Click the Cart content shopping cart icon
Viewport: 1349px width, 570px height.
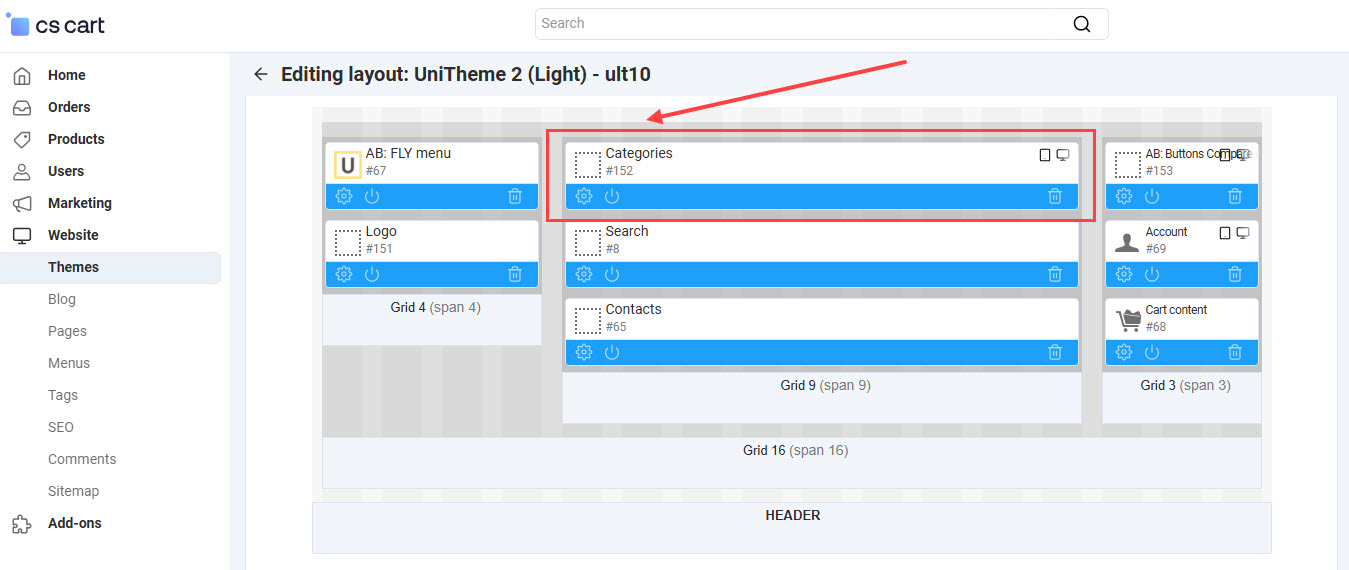coord(1128,320)
